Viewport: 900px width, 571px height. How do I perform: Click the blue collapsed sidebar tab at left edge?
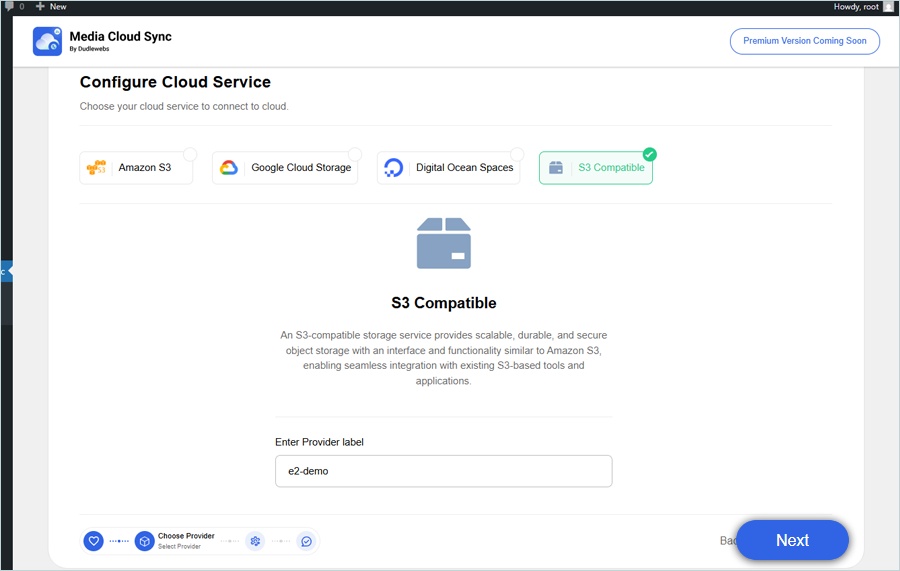pos(6,271)
